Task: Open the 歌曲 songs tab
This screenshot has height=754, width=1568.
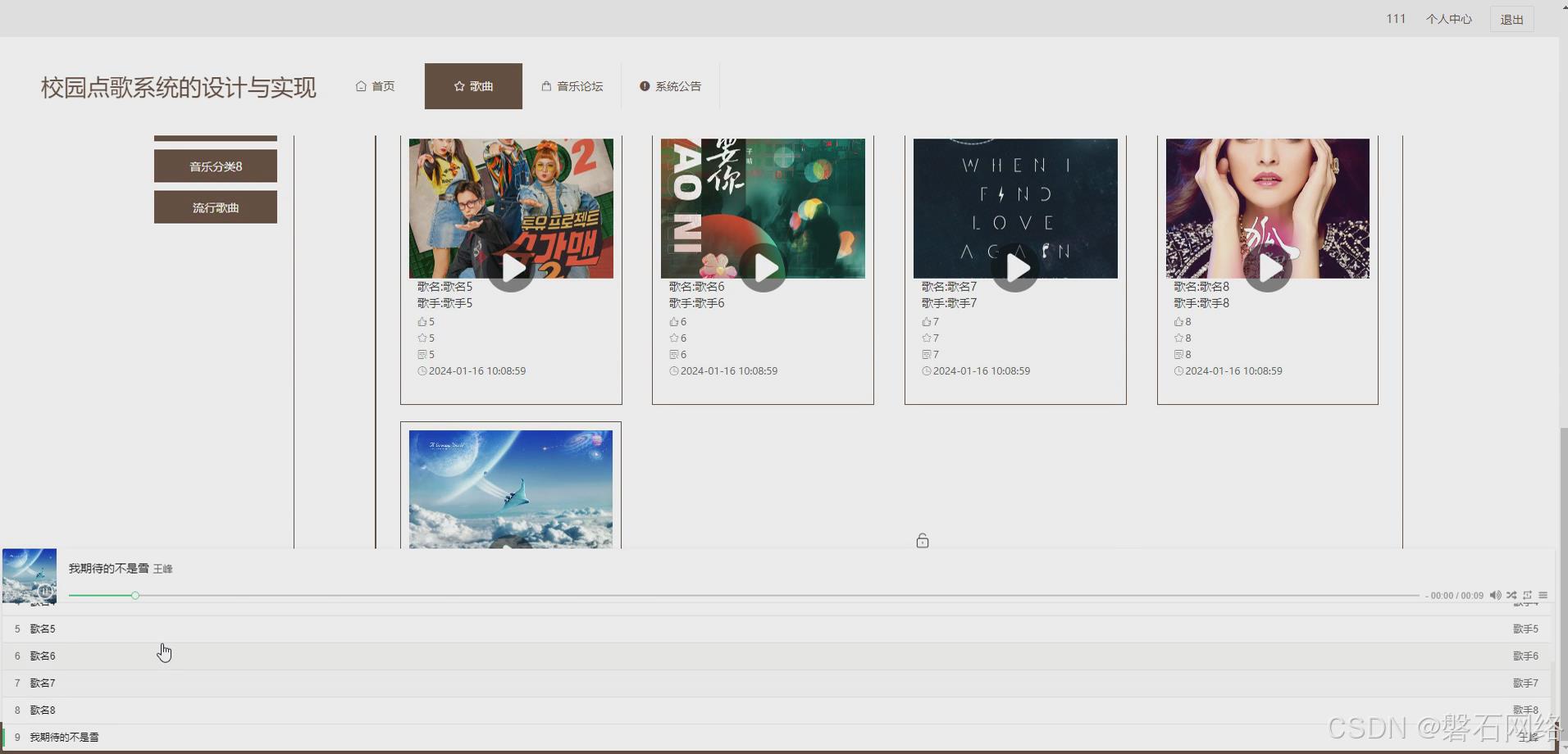Action: pyautogui.click(x=473, y=86)
